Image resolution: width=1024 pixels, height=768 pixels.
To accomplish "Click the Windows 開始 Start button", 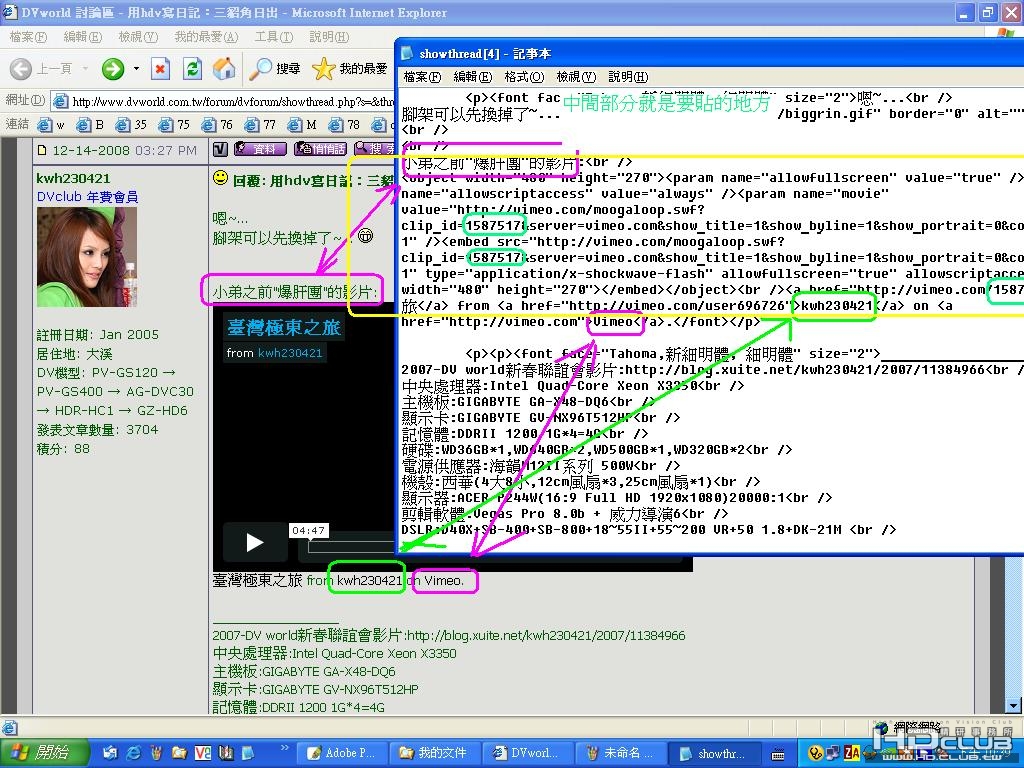I will [44, 752].
